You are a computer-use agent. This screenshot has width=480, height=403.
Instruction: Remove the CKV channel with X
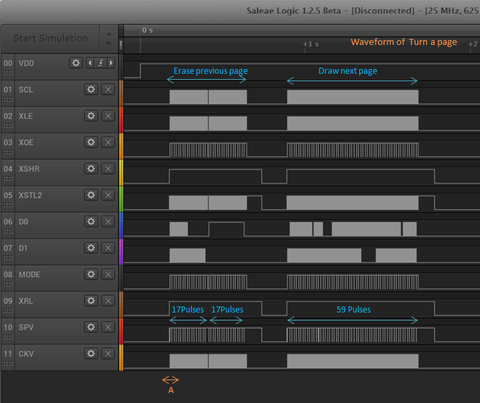coord(108,353)
